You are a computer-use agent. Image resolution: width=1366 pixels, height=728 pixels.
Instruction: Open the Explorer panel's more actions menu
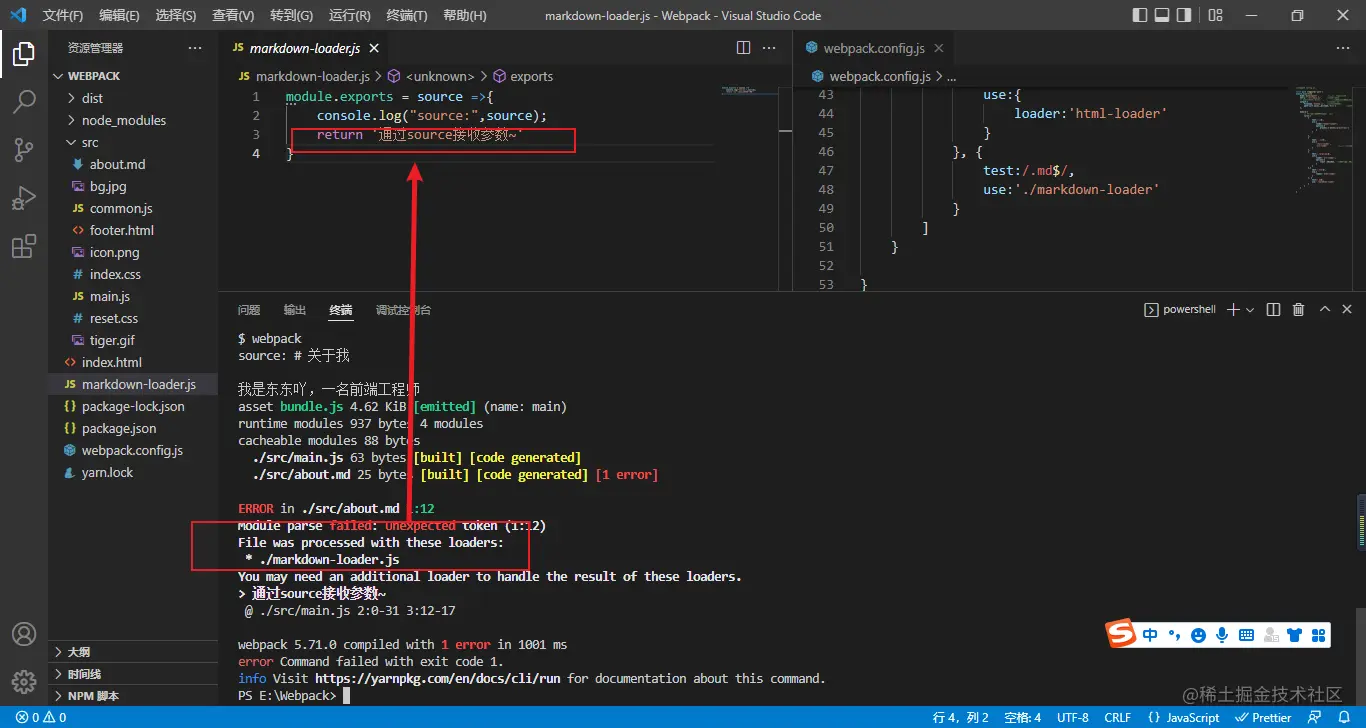point(195,48)
